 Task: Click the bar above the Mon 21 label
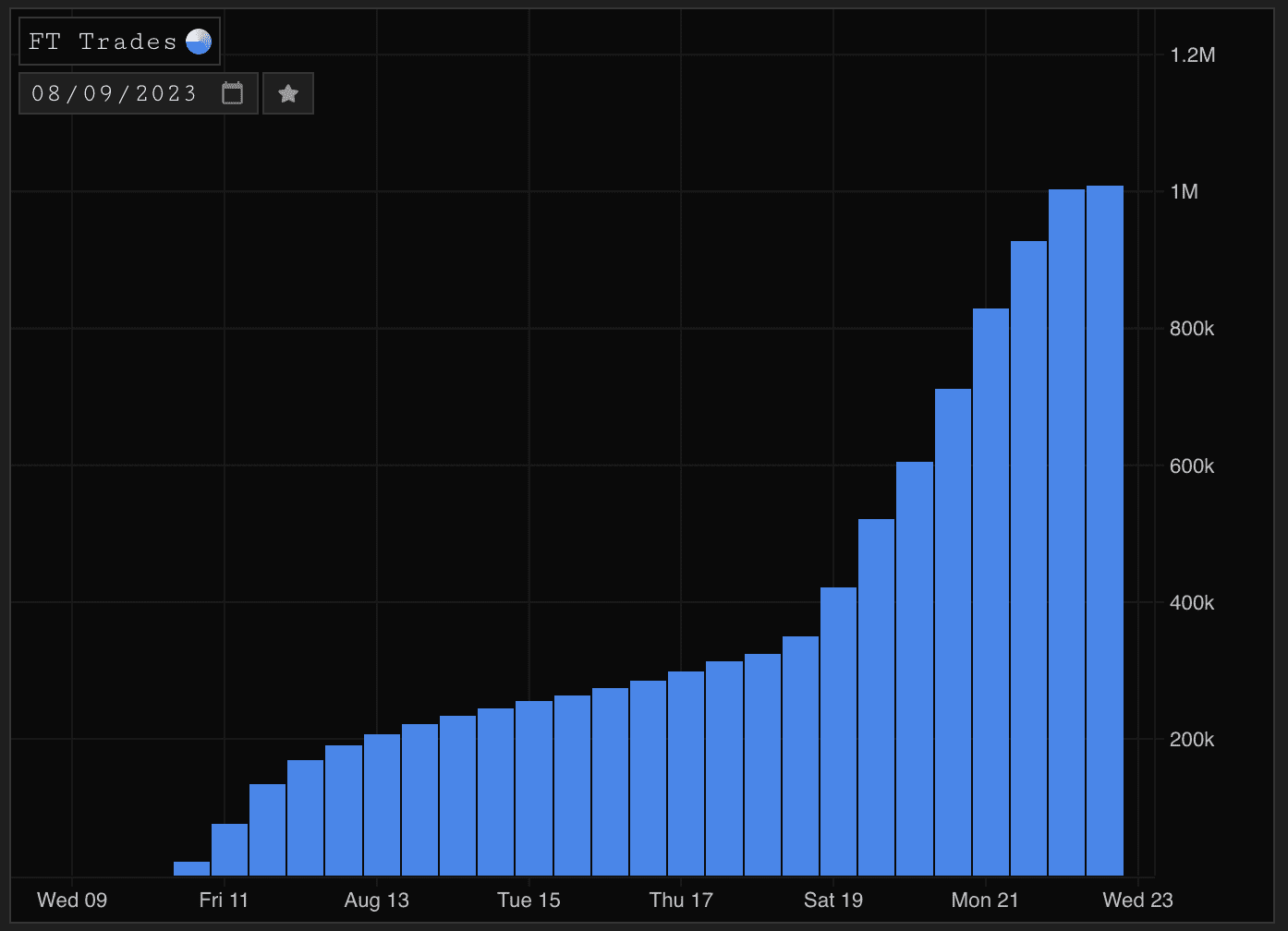(x=990, y=592)
